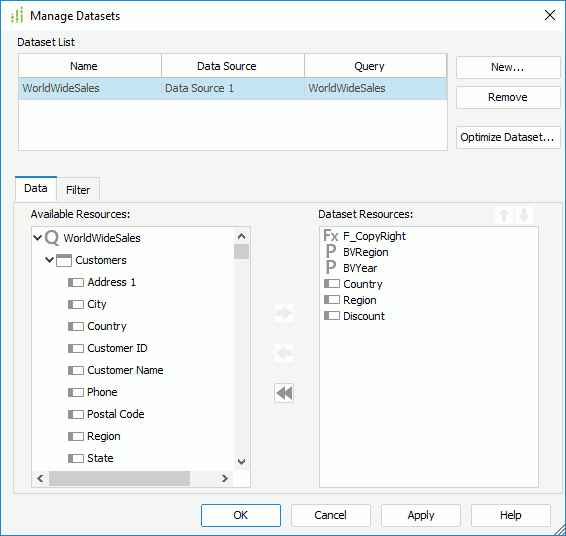The height and width of the screenshot is (536, 566).
Task: Click the add resource right arrow icon
Action: pos(284,313)
